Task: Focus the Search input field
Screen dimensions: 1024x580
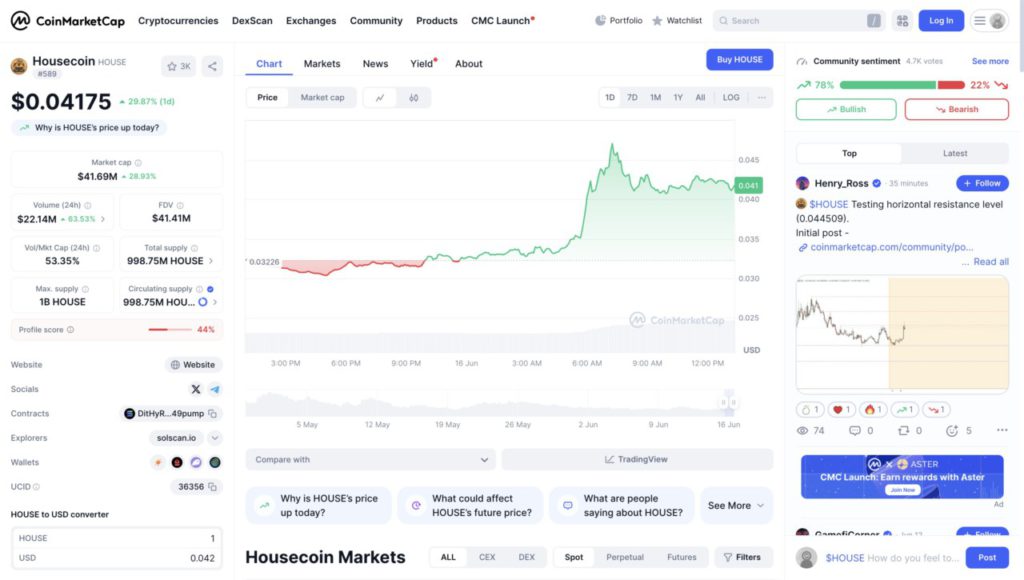Action: point(798,21)
